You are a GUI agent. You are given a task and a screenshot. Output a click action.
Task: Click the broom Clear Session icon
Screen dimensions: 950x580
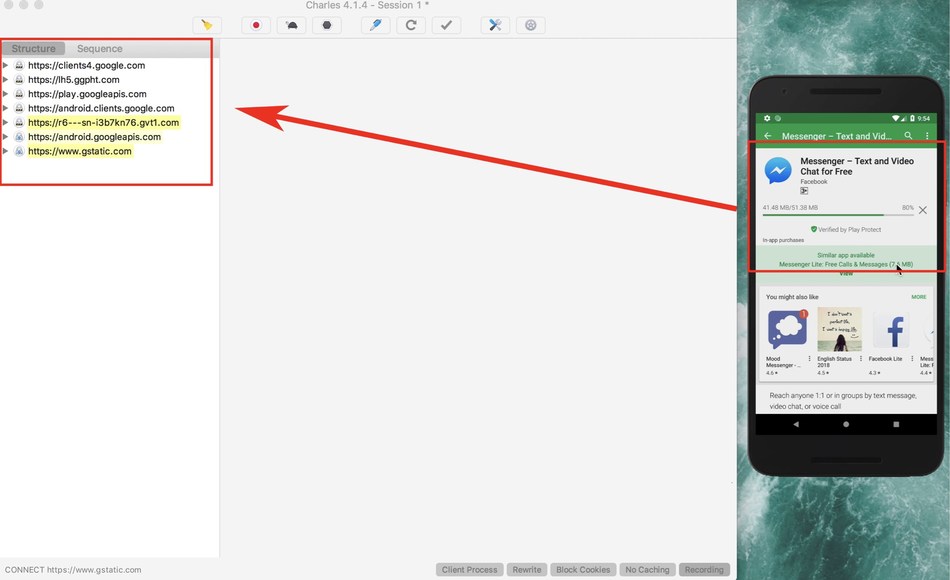(207, 25)
